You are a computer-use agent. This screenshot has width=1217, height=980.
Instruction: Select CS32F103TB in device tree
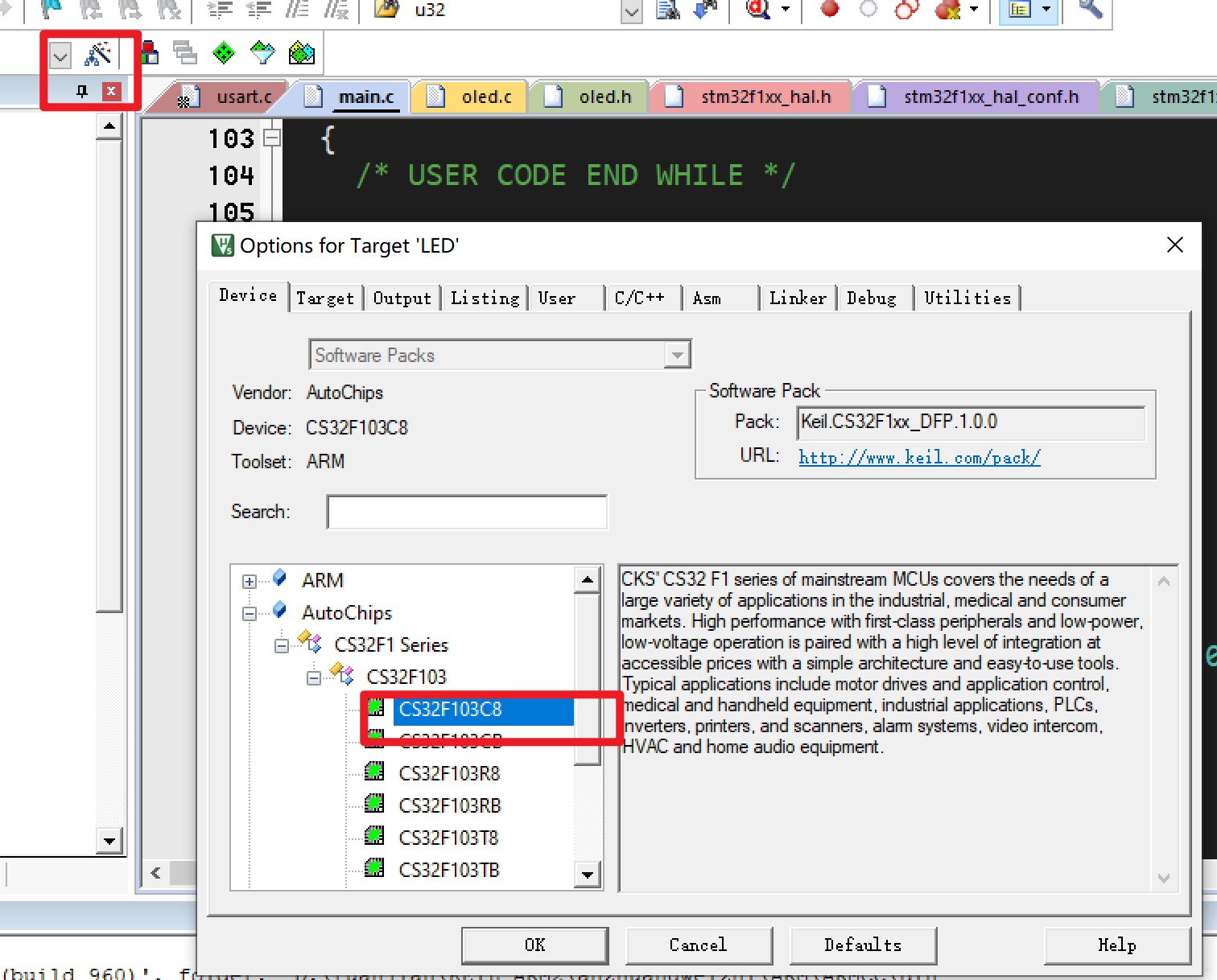449,870
